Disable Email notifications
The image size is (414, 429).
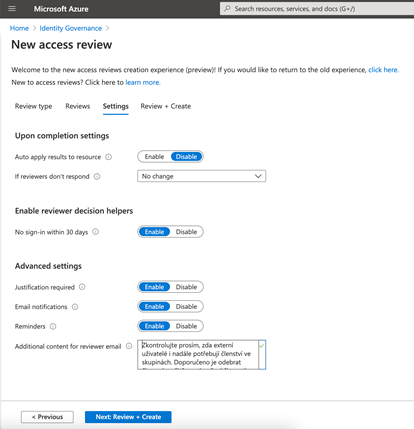click(186, 307)
